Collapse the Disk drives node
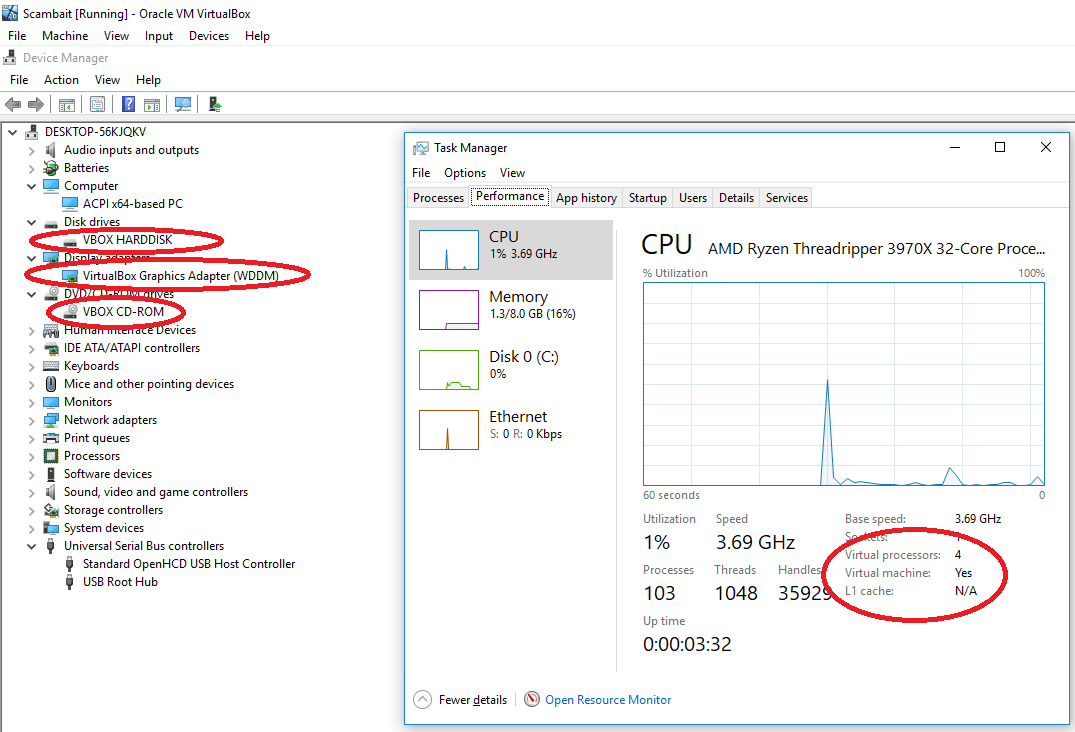 [32, 222]
